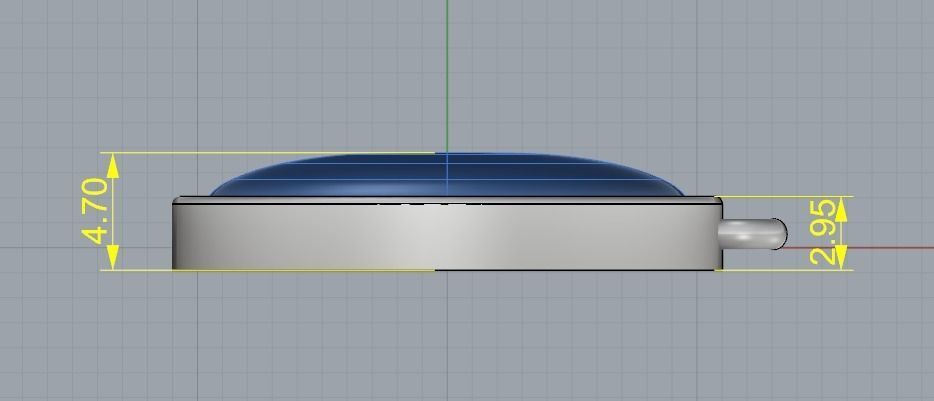This screenshot has width=934, height=401.
Task: Select the gray cylindrical base body
Action: point(447,234)
